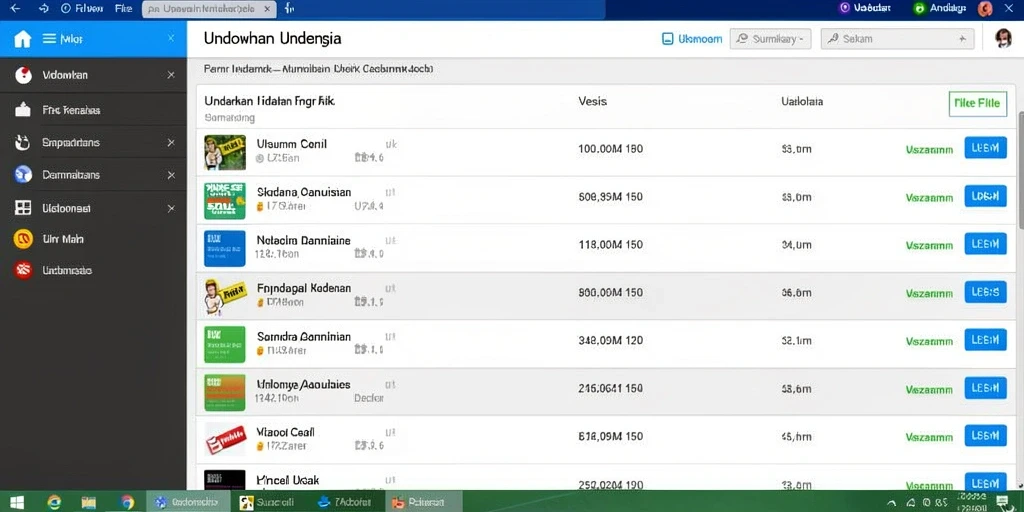Click the grid icon beside Ulstoonast
1024x512 pixels.
tap(23, 208)
